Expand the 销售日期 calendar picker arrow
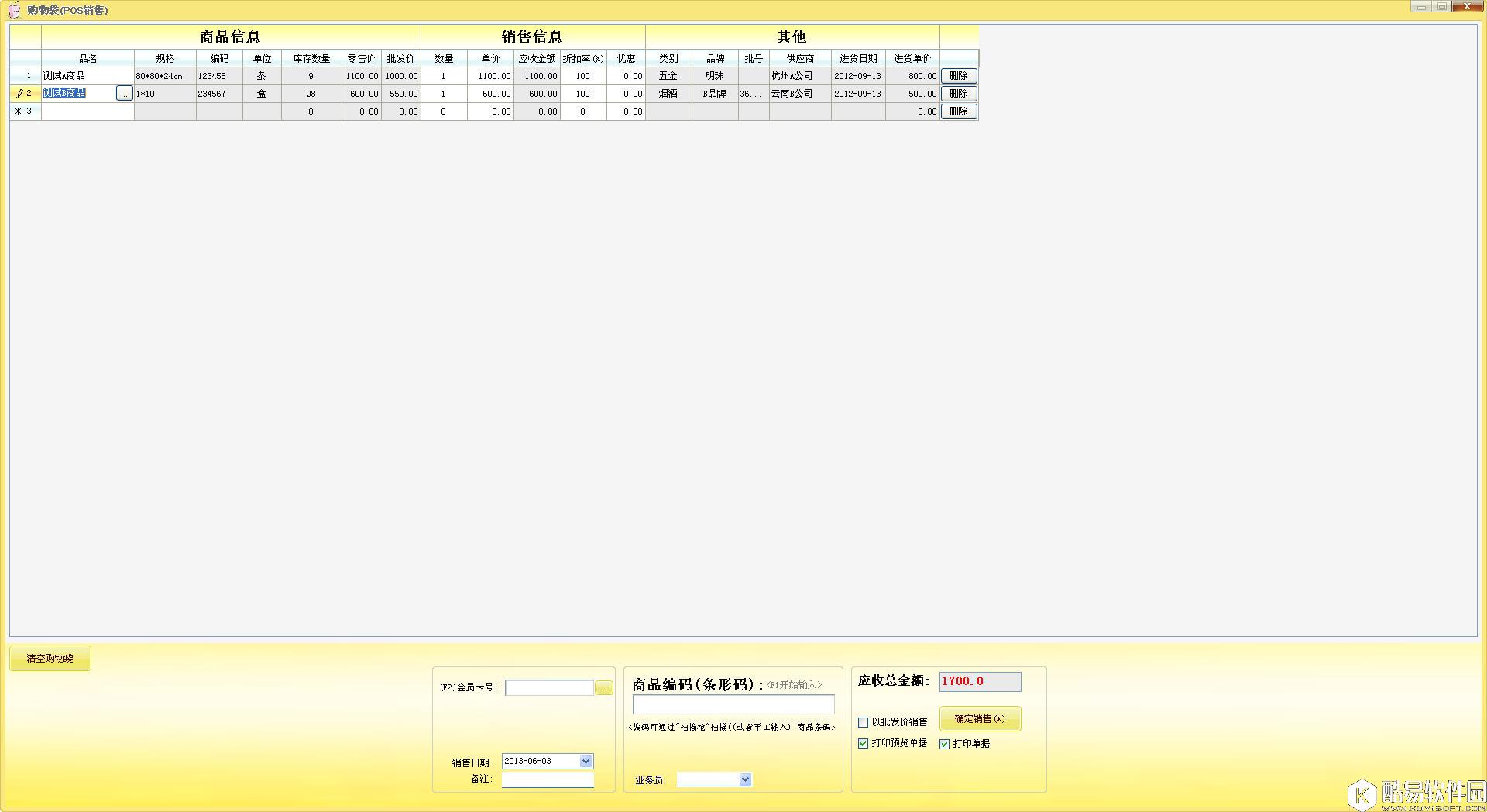This screenshot has height=812, width=1487. click(586, 761)
